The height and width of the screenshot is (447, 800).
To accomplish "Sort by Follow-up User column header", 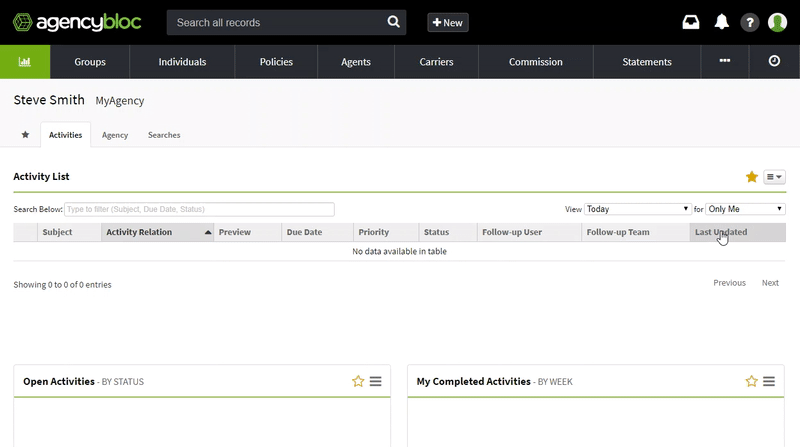I will 529,232.
